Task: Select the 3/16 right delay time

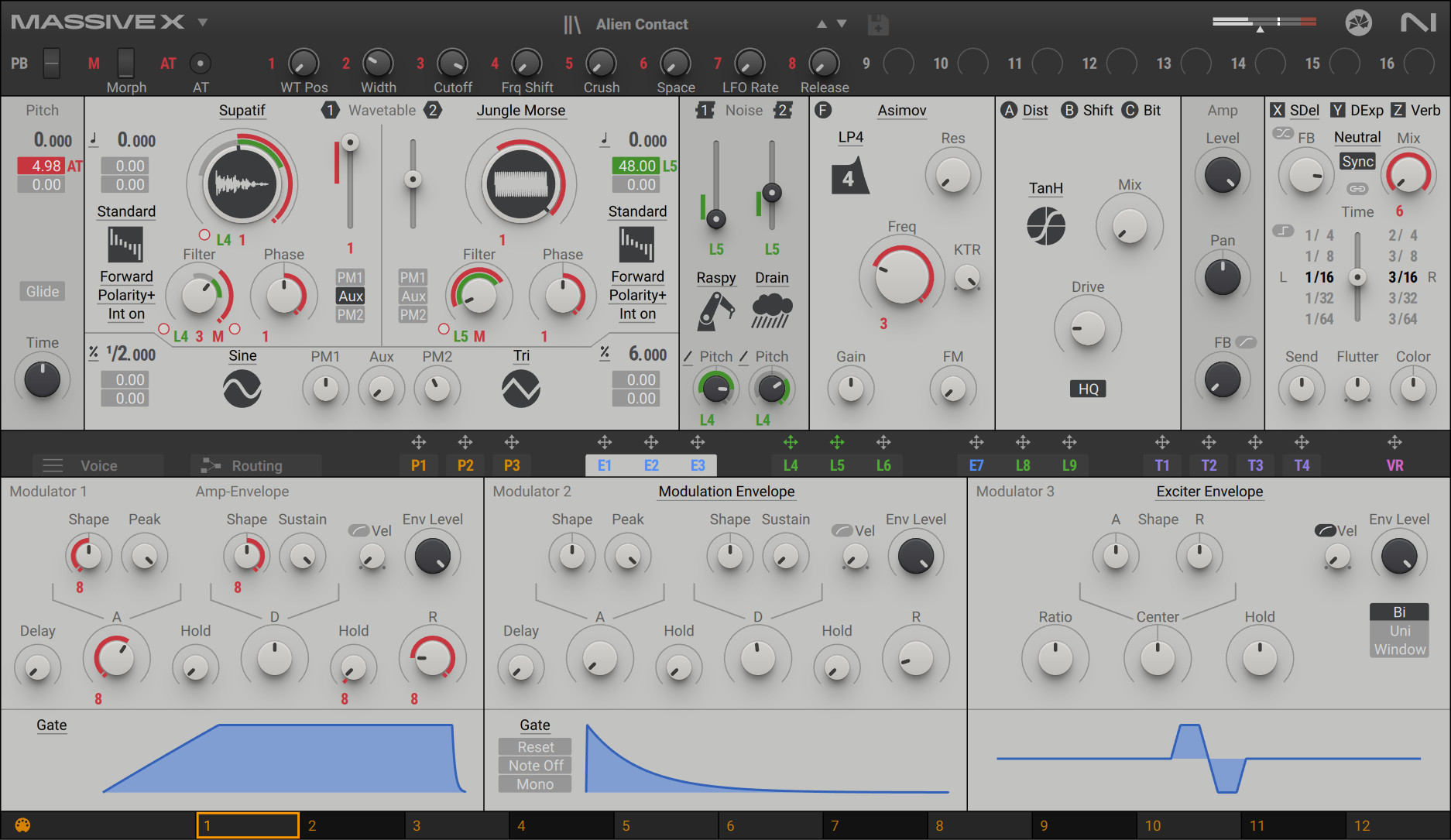Action: (x=1402, y=277)
